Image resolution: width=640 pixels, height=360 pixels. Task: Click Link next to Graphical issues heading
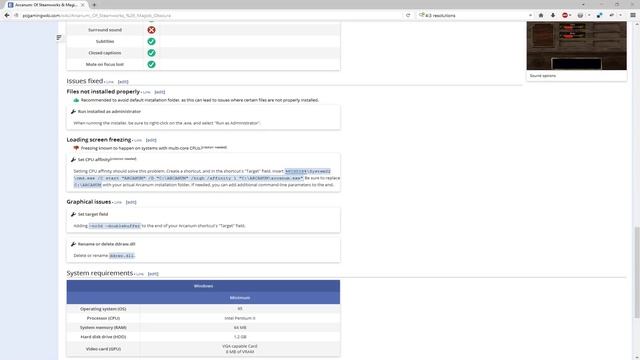tap(118, 202)
